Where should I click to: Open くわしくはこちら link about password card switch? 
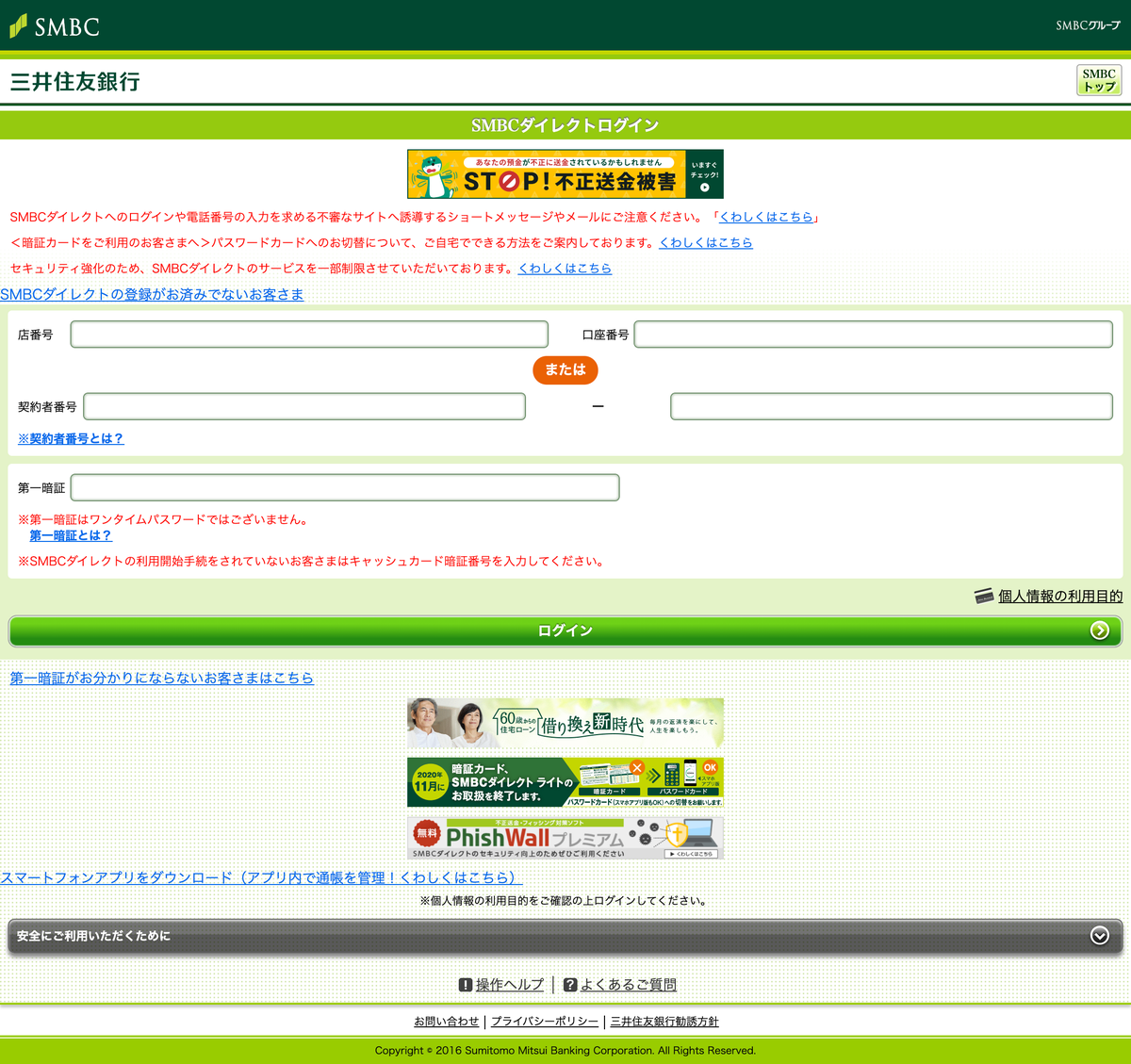706,242
